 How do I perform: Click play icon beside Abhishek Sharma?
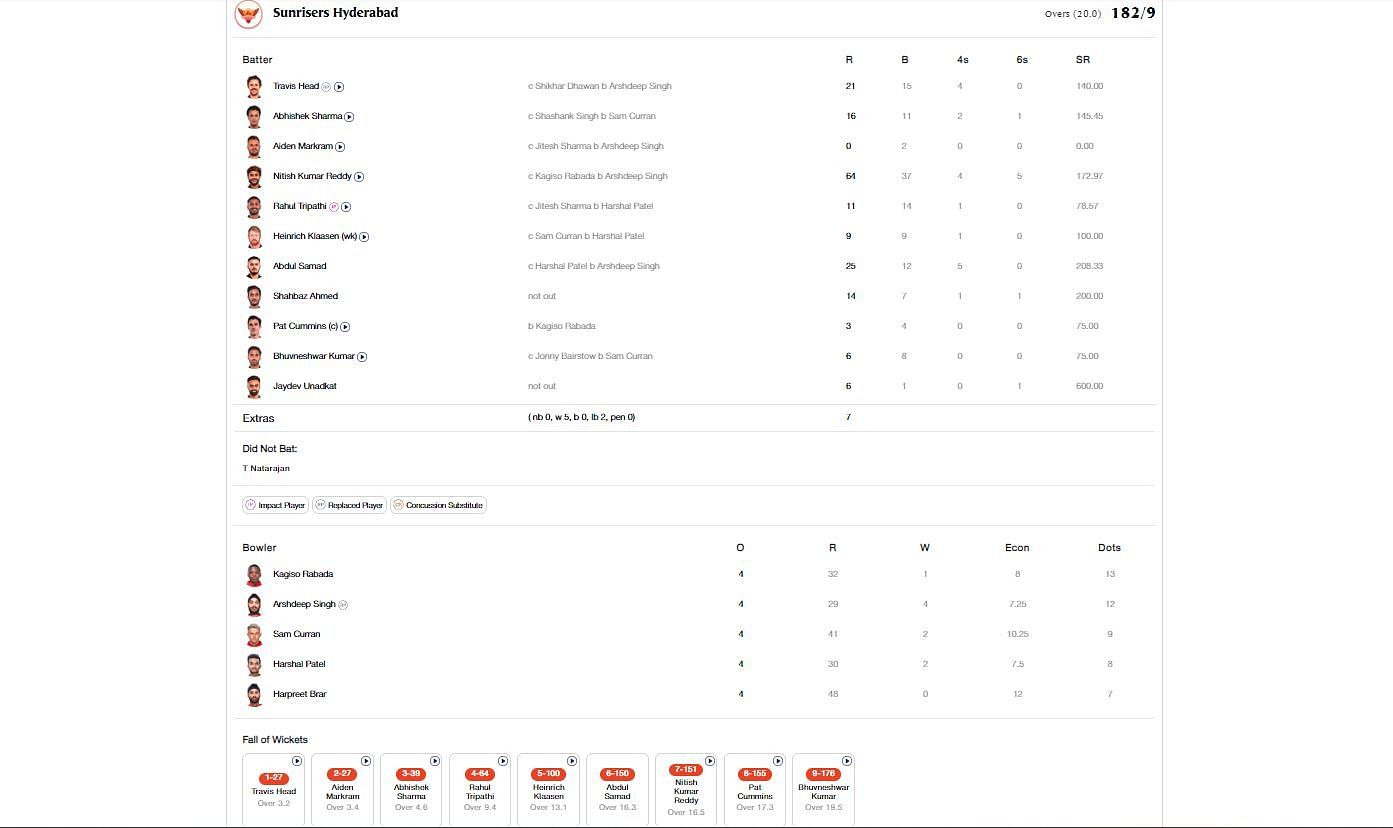349,117
